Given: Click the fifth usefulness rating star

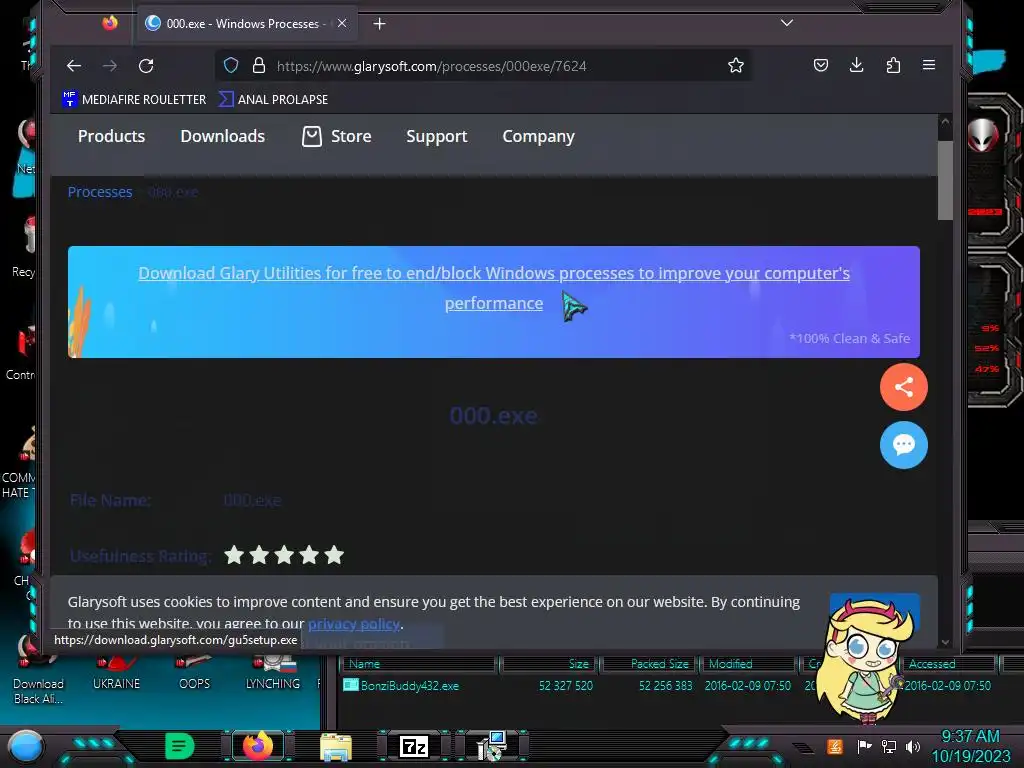Looking at the screenshot, I should 334,555.
